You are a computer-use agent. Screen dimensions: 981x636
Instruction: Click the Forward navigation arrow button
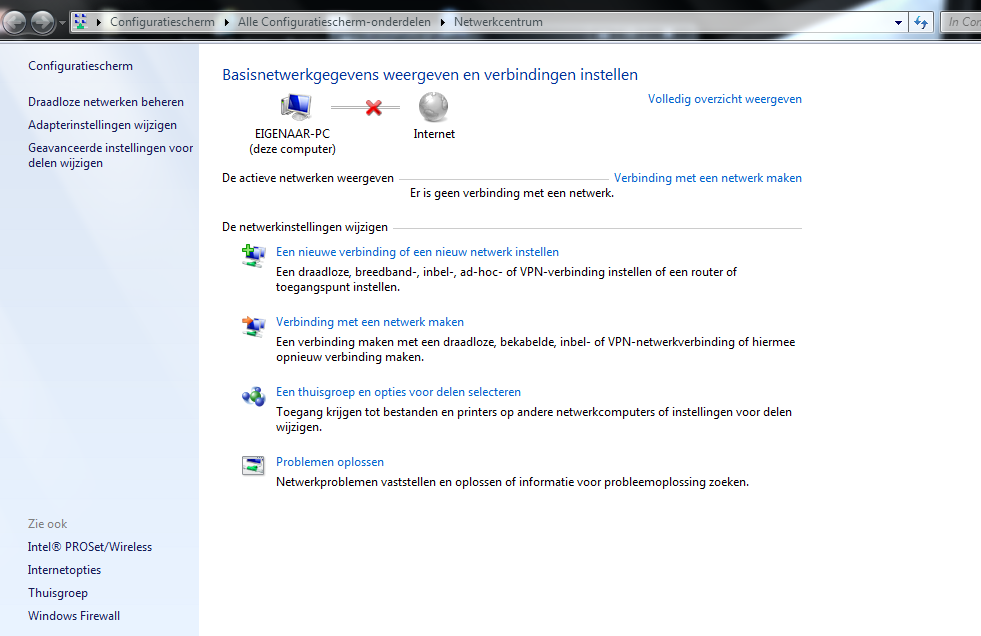point(43,23)
